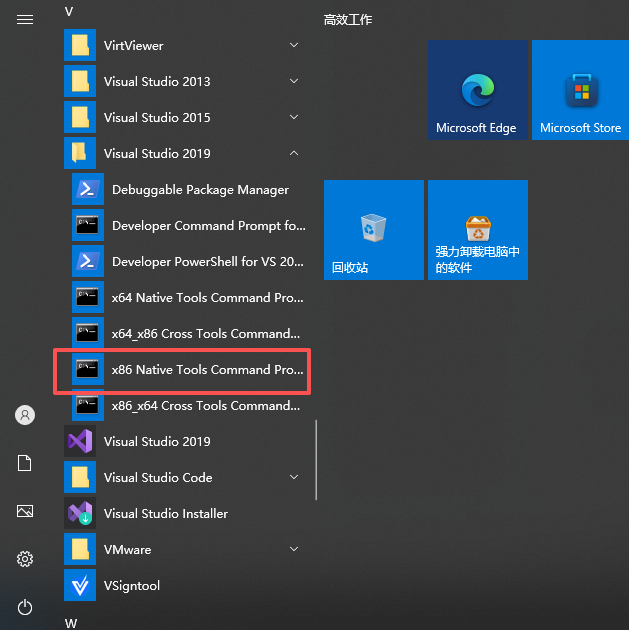
Task: Select x86_x64 Cross Tools Command... entry
Action: (206, 406)
